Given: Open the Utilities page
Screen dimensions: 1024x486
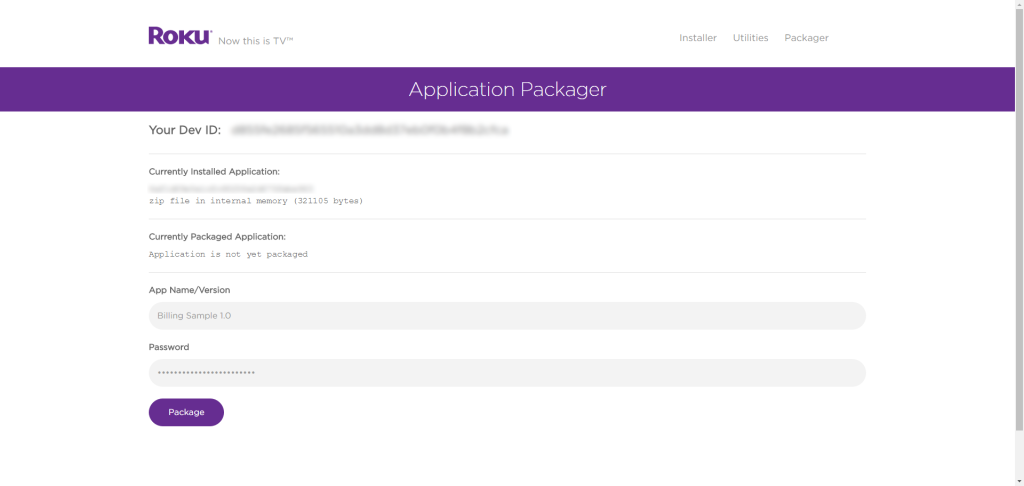Looking at the screenshot, I should click(750, 38).
